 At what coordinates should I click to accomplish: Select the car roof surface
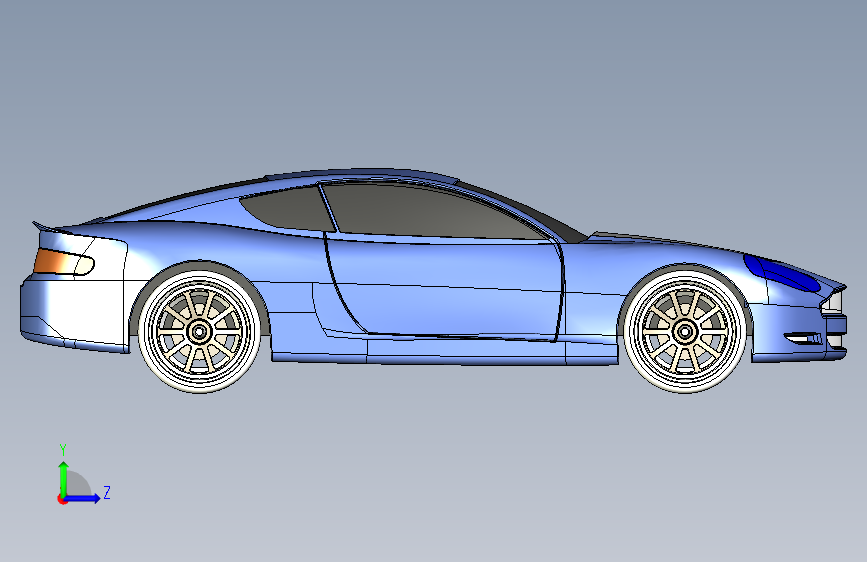362,175
